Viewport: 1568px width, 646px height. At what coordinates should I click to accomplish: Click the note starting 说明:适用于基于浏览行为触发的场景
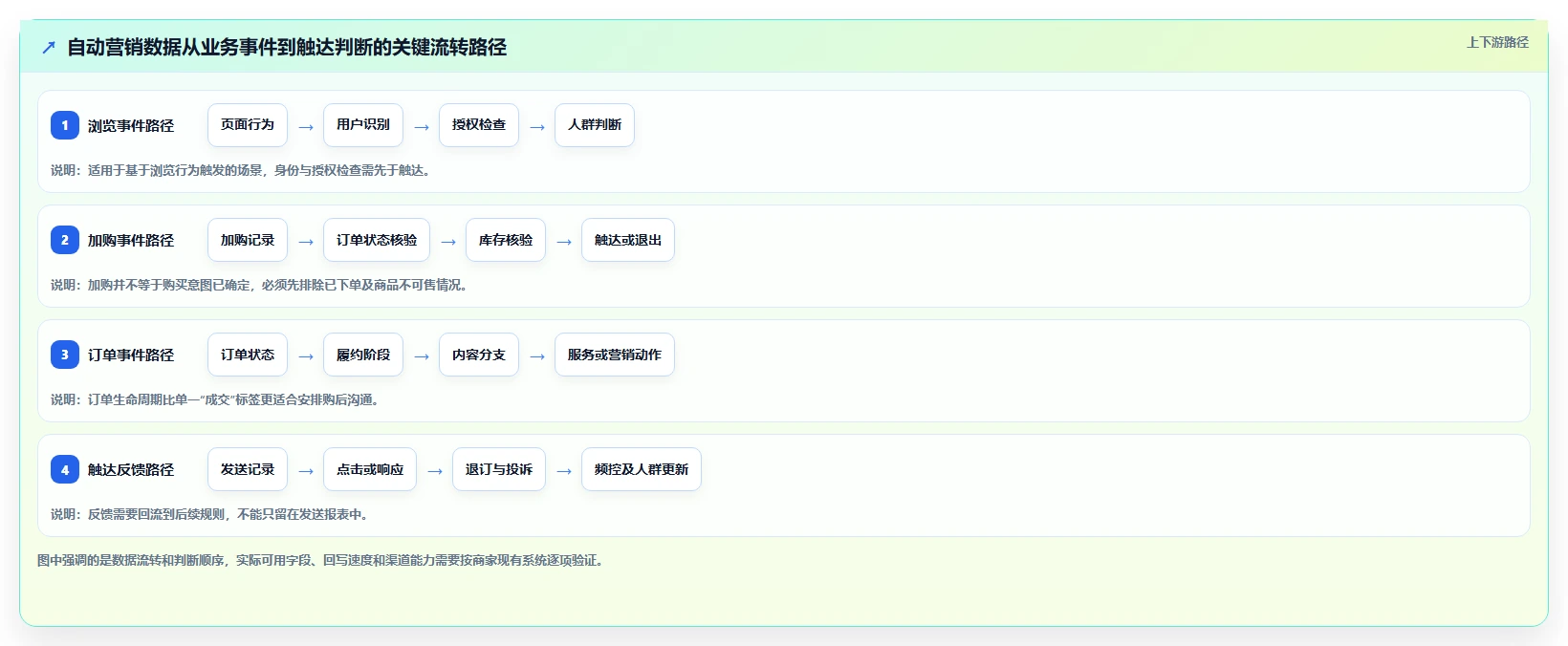point(242,170)
